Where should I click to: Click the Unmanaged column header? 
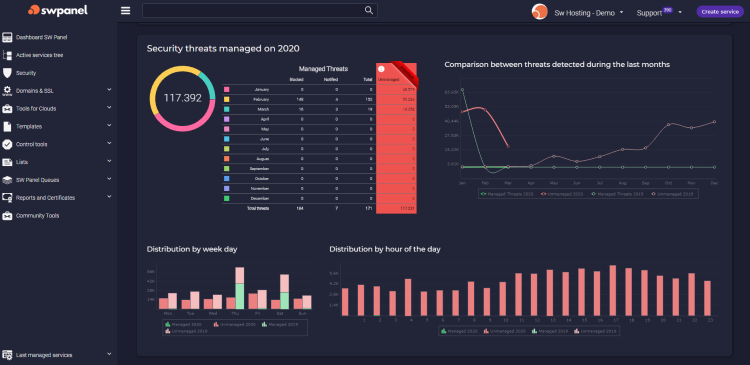(387, 79)
